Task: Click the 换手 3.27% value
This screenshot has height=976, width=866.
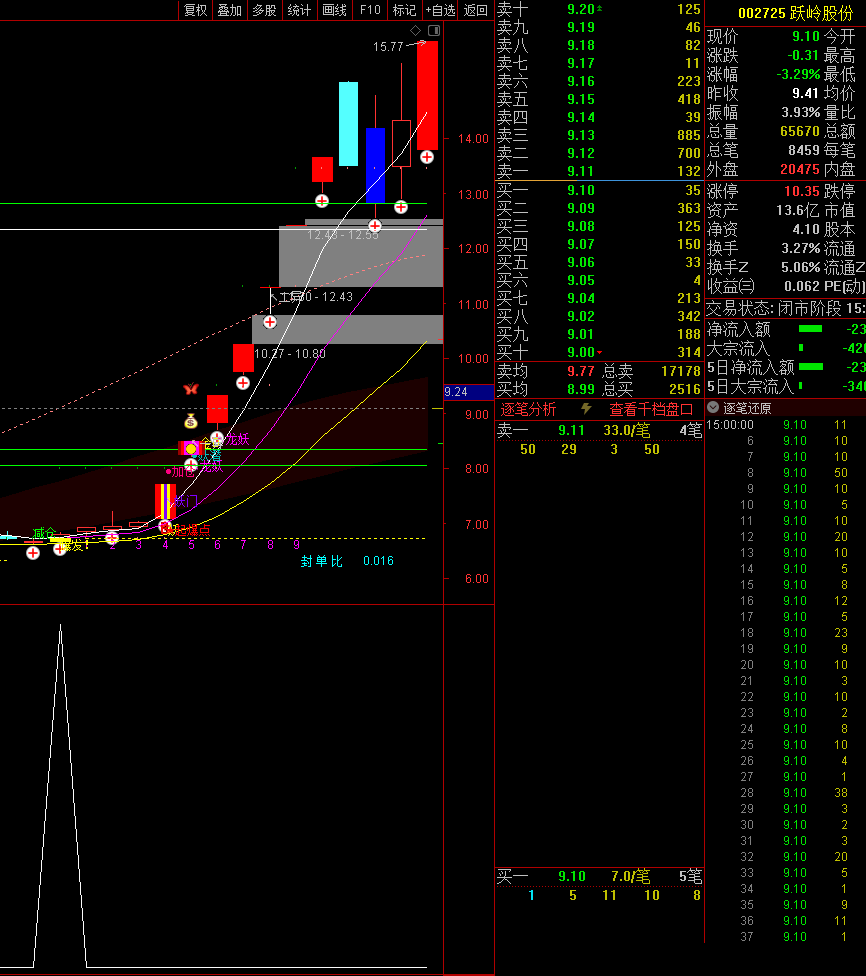Action: coord(800,248)
